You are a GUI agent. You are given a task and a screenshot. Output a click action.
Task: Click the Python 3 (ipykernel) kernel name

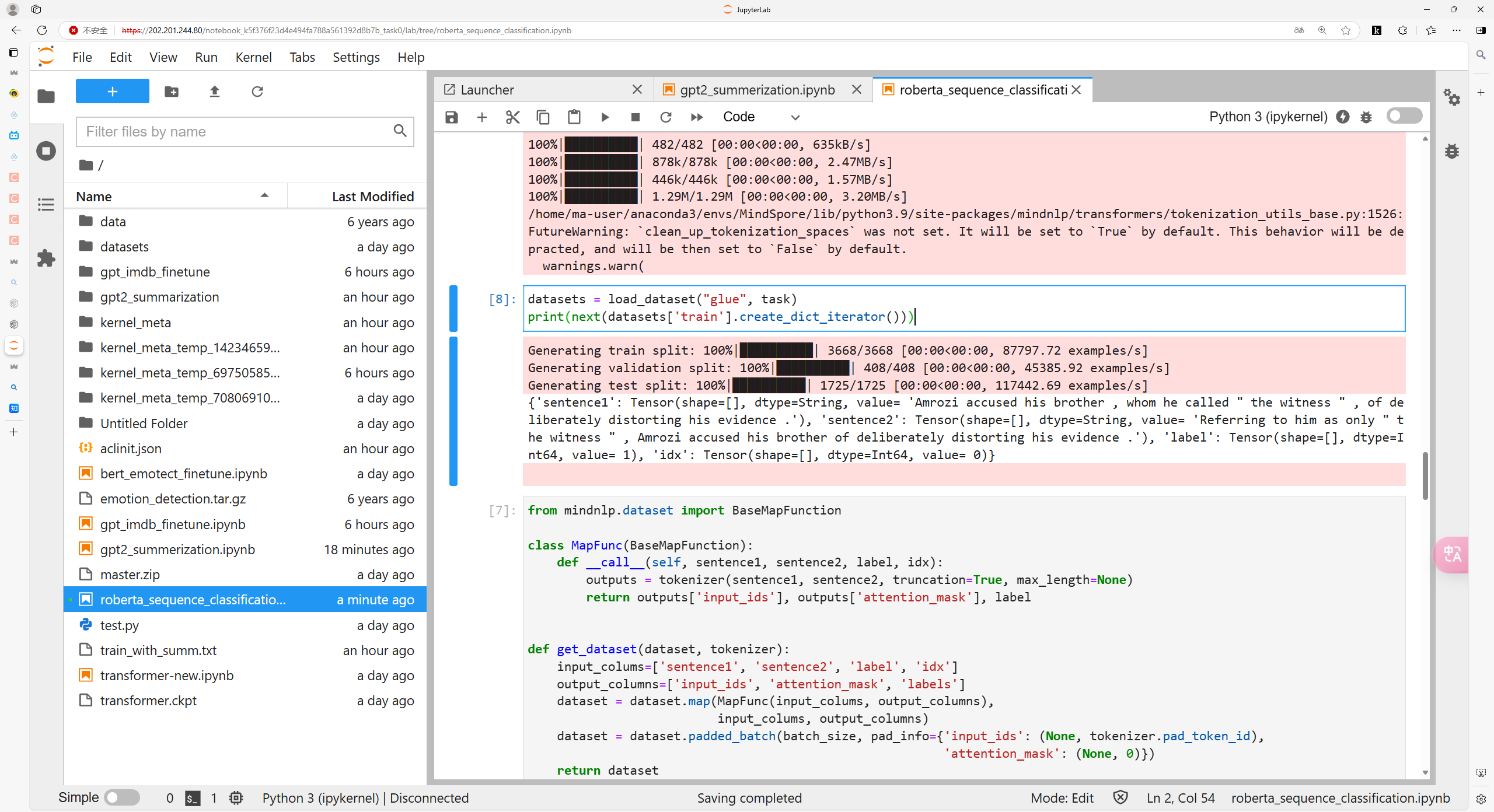[1268, 117]
